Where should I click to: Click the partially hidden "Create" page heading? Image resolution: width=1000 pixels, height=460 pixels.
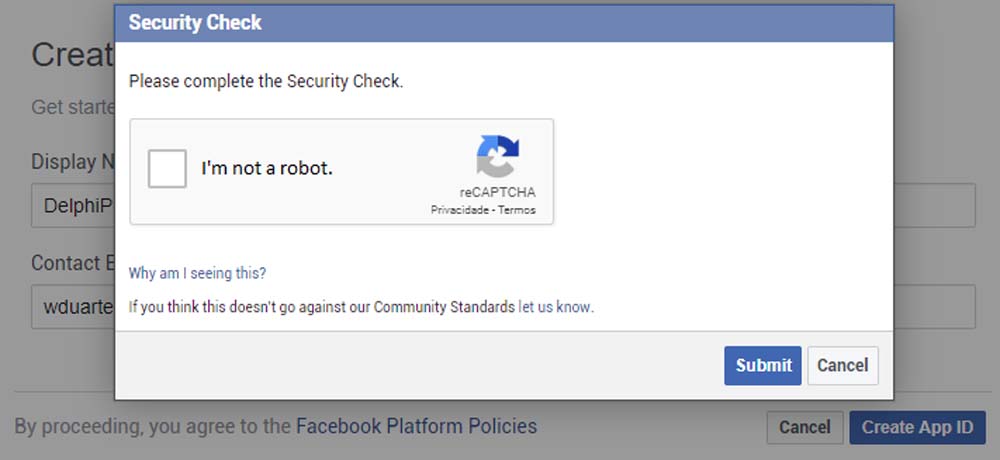pos(72,55)
